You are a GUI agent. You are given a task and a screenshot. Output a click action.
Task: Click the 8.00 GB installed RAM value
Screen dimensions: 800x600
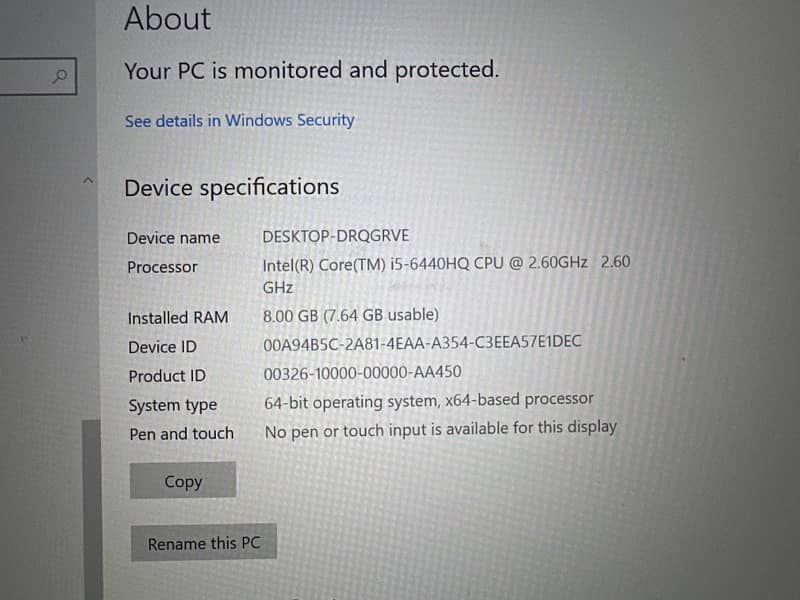350,315
